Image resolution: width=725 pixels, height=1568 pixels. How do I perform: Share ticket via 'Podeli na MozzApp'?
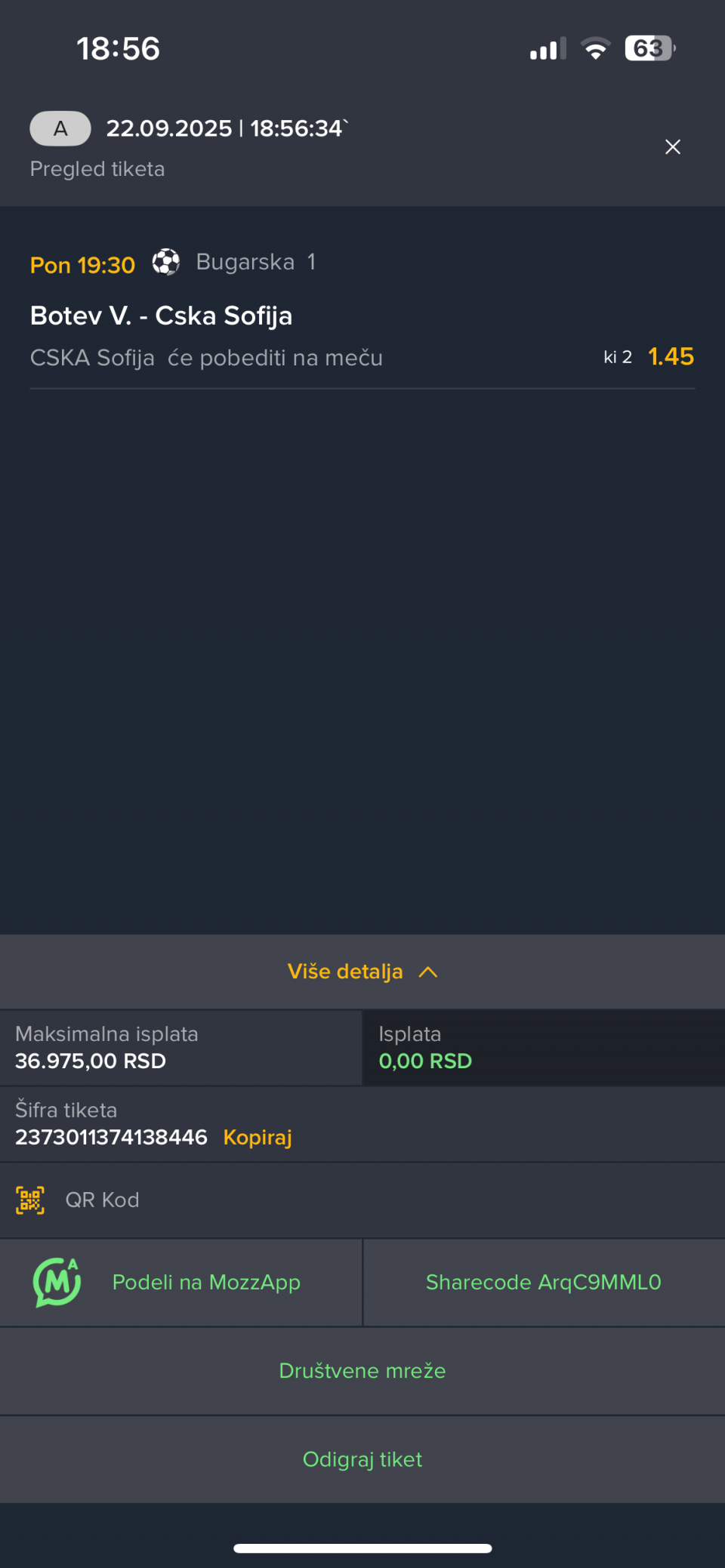coord(206,1282)
